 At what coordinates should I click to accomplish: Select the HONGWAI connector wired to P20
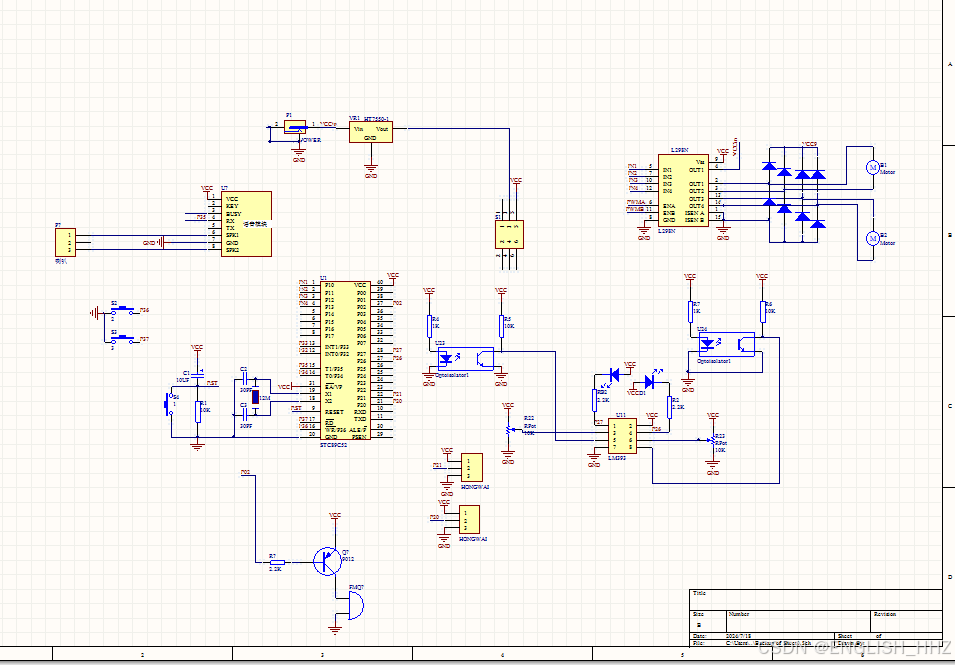click(x=469, y=519)
